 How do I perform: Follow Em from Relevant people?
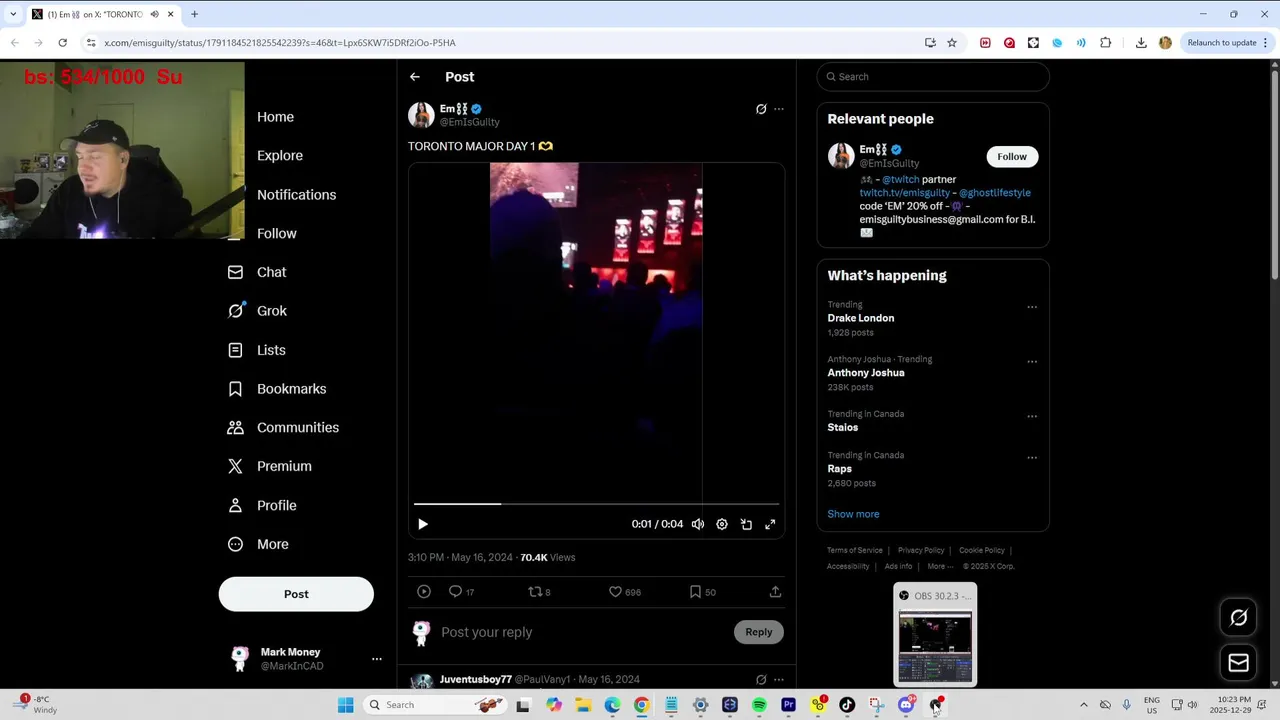pyautogui.click(x=1012, y=156)
